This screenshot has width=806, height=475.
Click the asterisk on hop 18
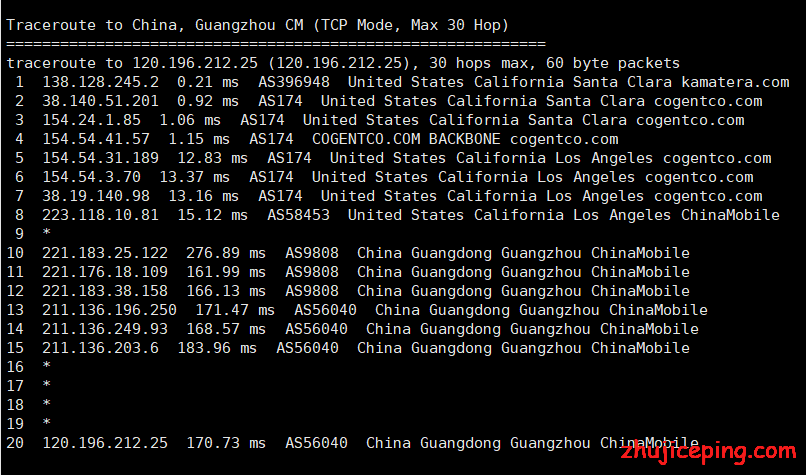(x=47, y=404)
